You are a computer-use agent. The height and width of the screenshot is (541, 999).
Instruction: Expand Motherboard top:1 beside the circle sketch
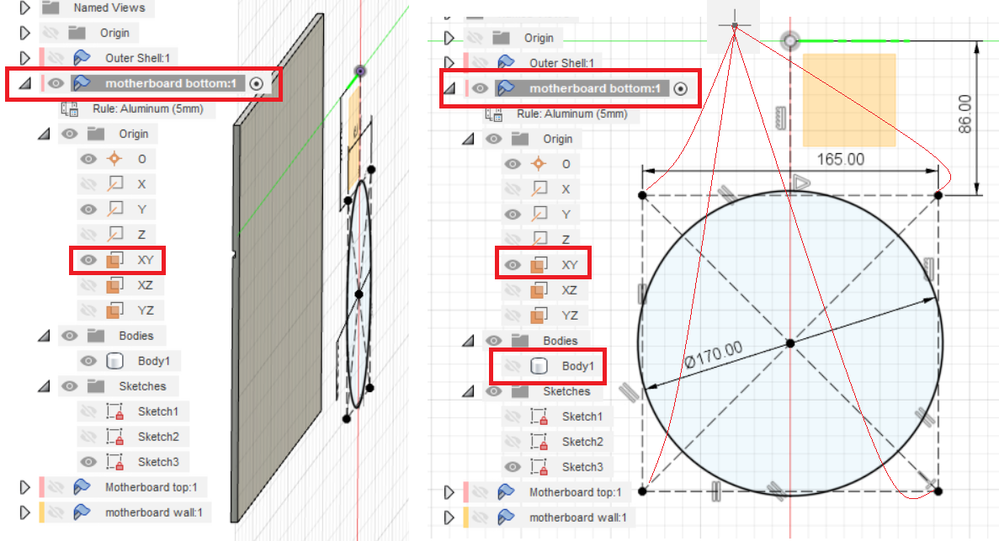tap(449, 492)
